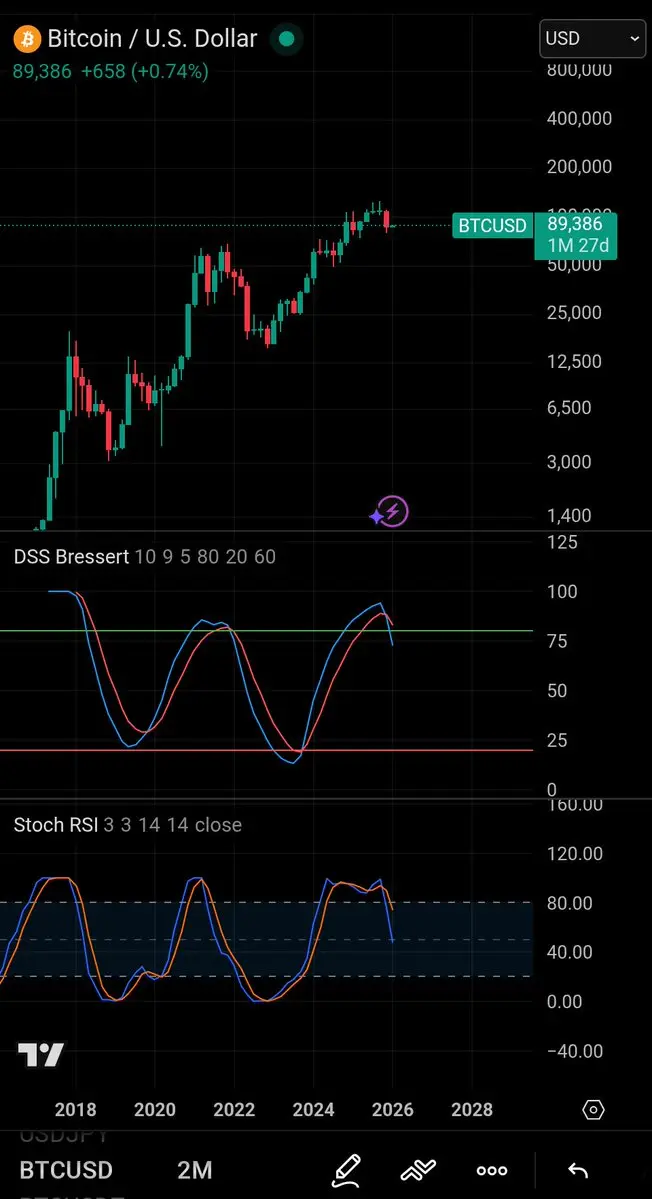Screen dimensions: 652x1199
Task: Click the Stoch RSI parameters 3 3 14 14 close
Action: click(x=173, y=824)
